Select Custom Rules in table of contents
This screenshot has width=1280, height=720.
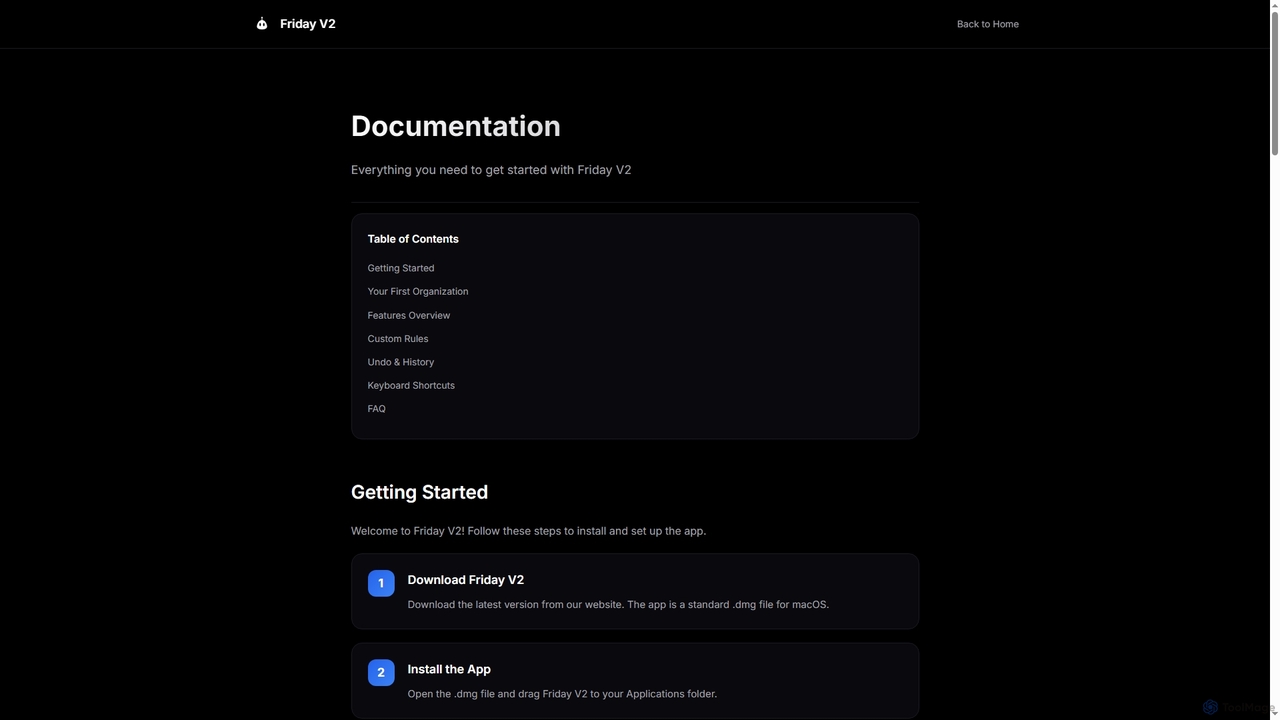397,338
